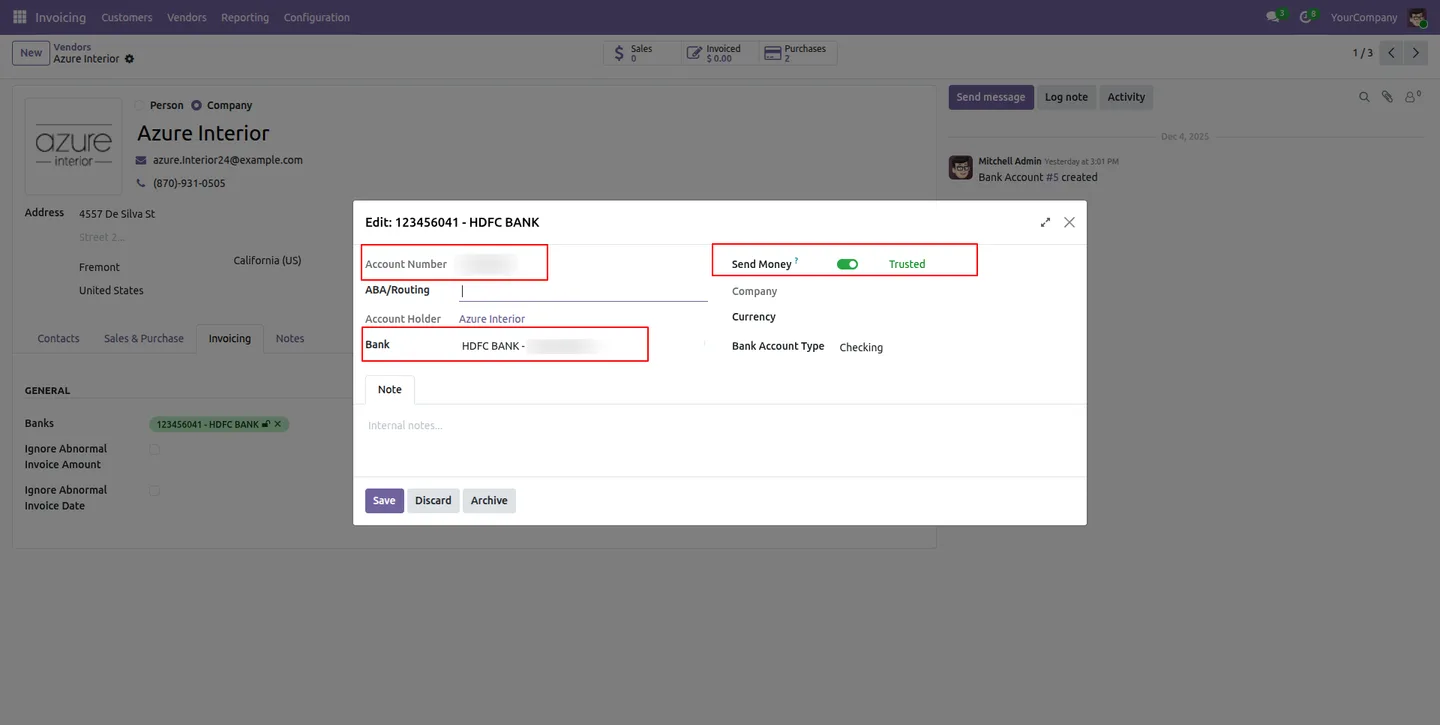Open Bank Account Type dropdown showing Checking
This screenshot has width=1440, height=725.
(956, 347)
